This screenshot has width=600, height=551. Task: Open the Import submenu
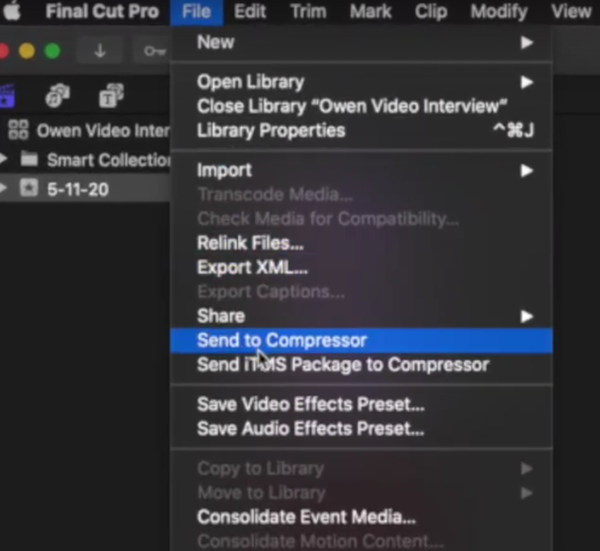pyautogui.click(x=361, y=170)
